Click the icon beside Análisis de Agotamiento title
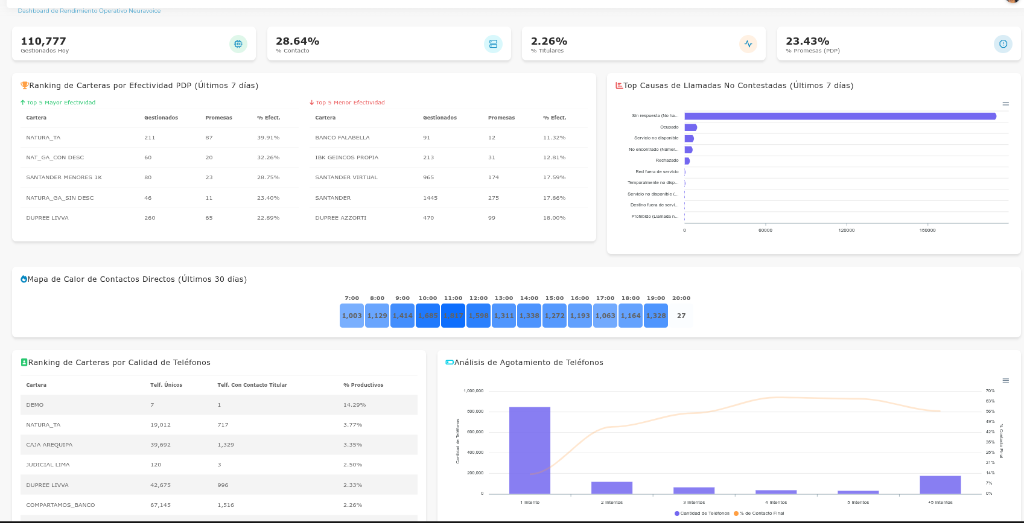This screenshot has width=1024, height=523. [x=449, y=362]
